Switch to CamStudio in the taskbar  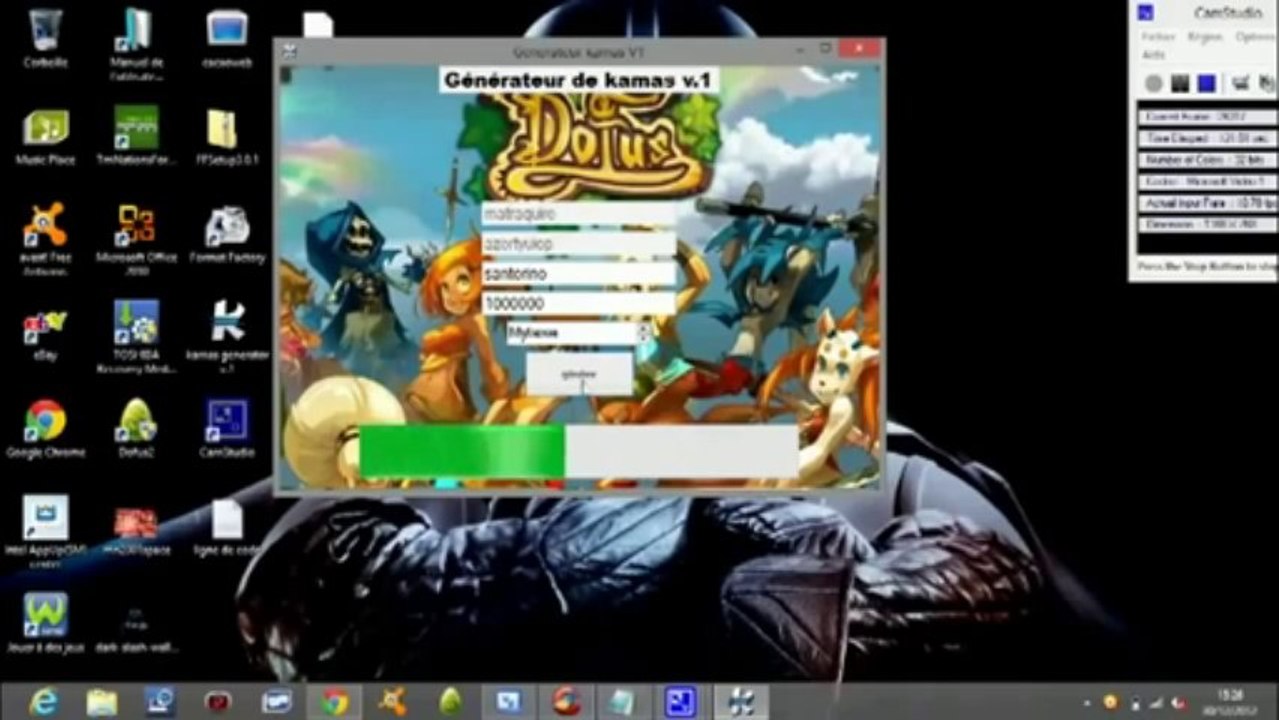681,702
